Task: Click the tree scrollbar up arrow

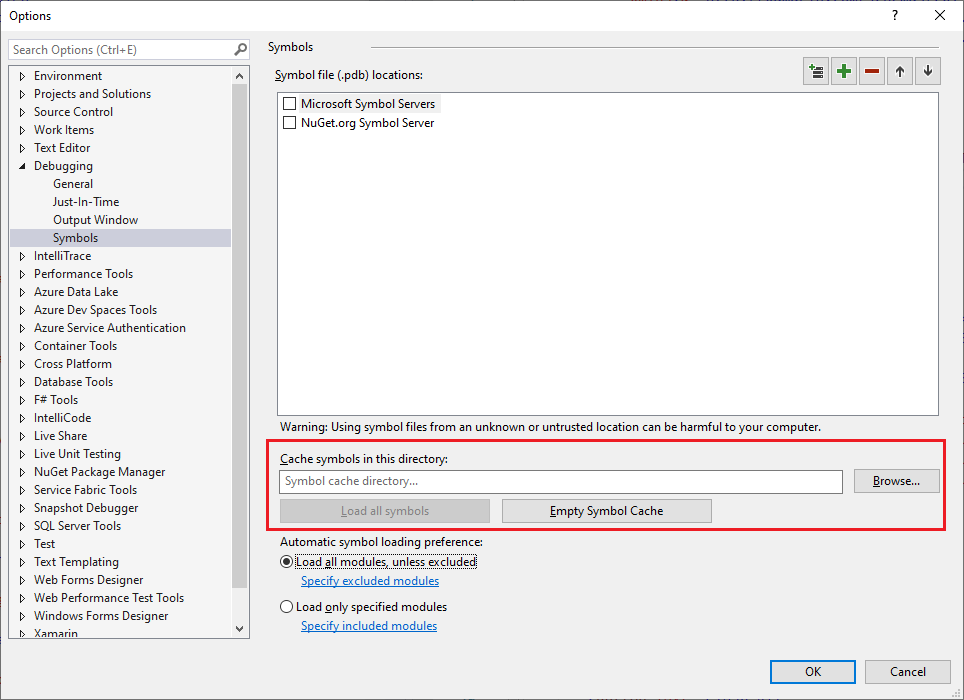Action: click(x=240, y=76)
